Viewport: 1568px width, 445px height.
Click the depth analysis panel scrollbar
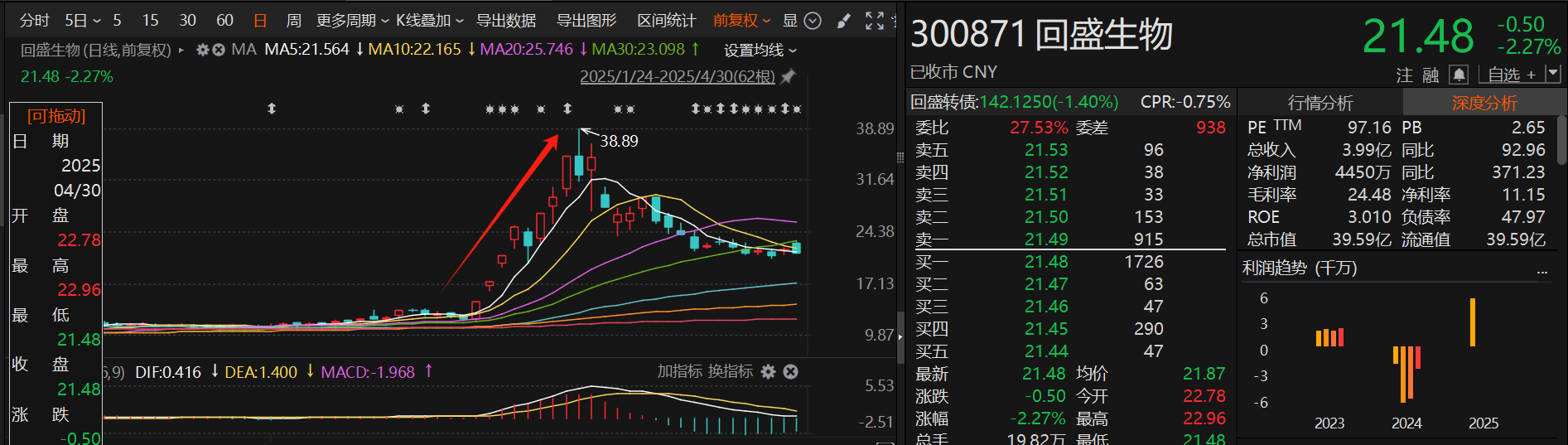[1562, 139]
